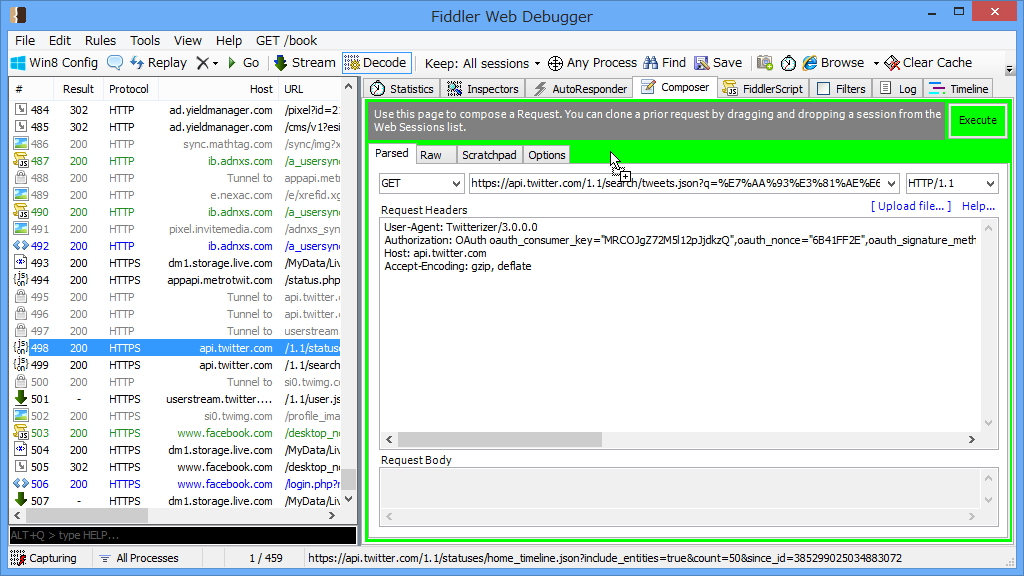The width and height of the screenshot is (1024, 576).
Task: Click the camera screenshot toolbar icon
Action: (765, 63)
